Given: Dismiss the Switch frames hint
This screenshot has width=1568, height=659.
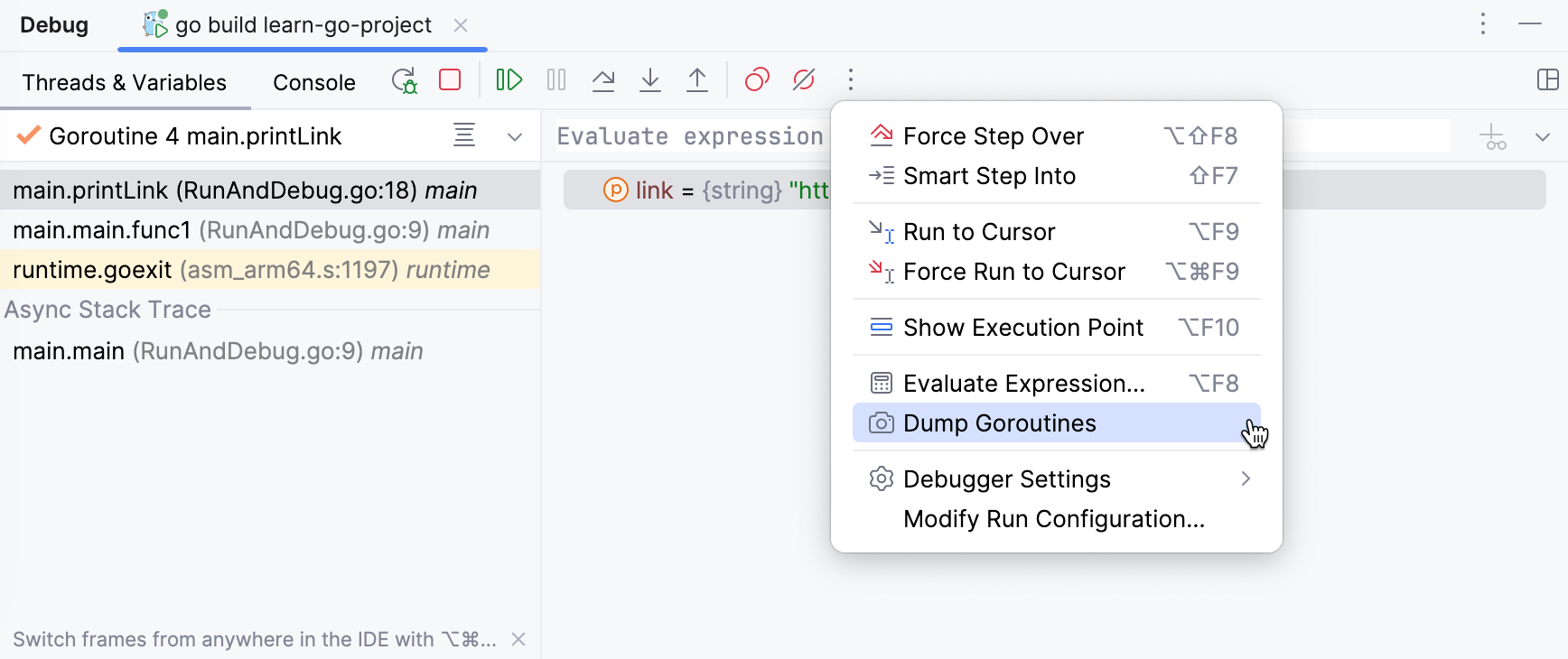Looking at the screenshot, I should coord(518,639).
